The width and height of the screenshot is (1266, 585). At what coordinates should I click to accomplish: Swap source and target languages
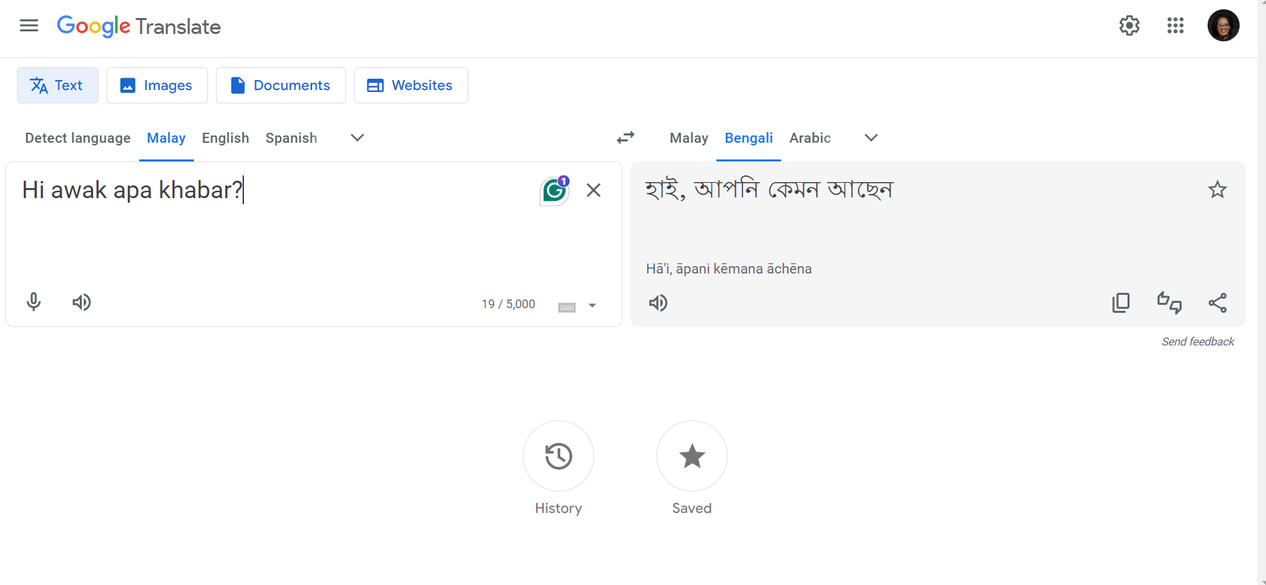(x=626, y=138)
